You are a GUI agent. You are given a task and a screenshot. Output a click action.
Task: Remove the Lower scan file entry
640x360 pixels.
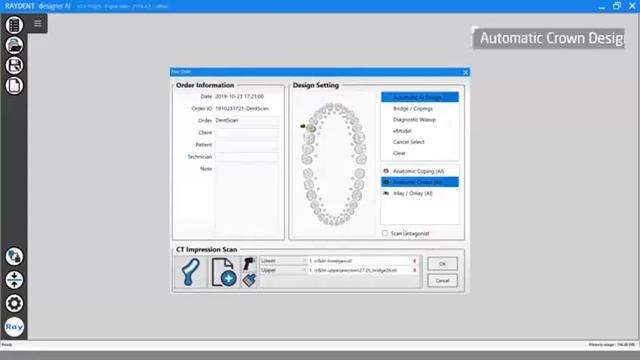tap(415, 261)
